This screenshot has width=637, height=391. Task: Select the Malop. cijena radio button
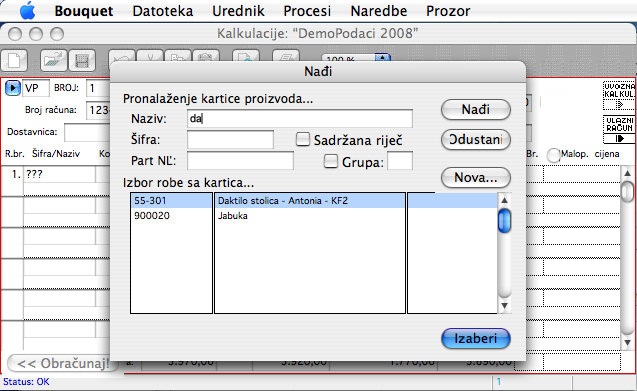[x=553, y=155]
